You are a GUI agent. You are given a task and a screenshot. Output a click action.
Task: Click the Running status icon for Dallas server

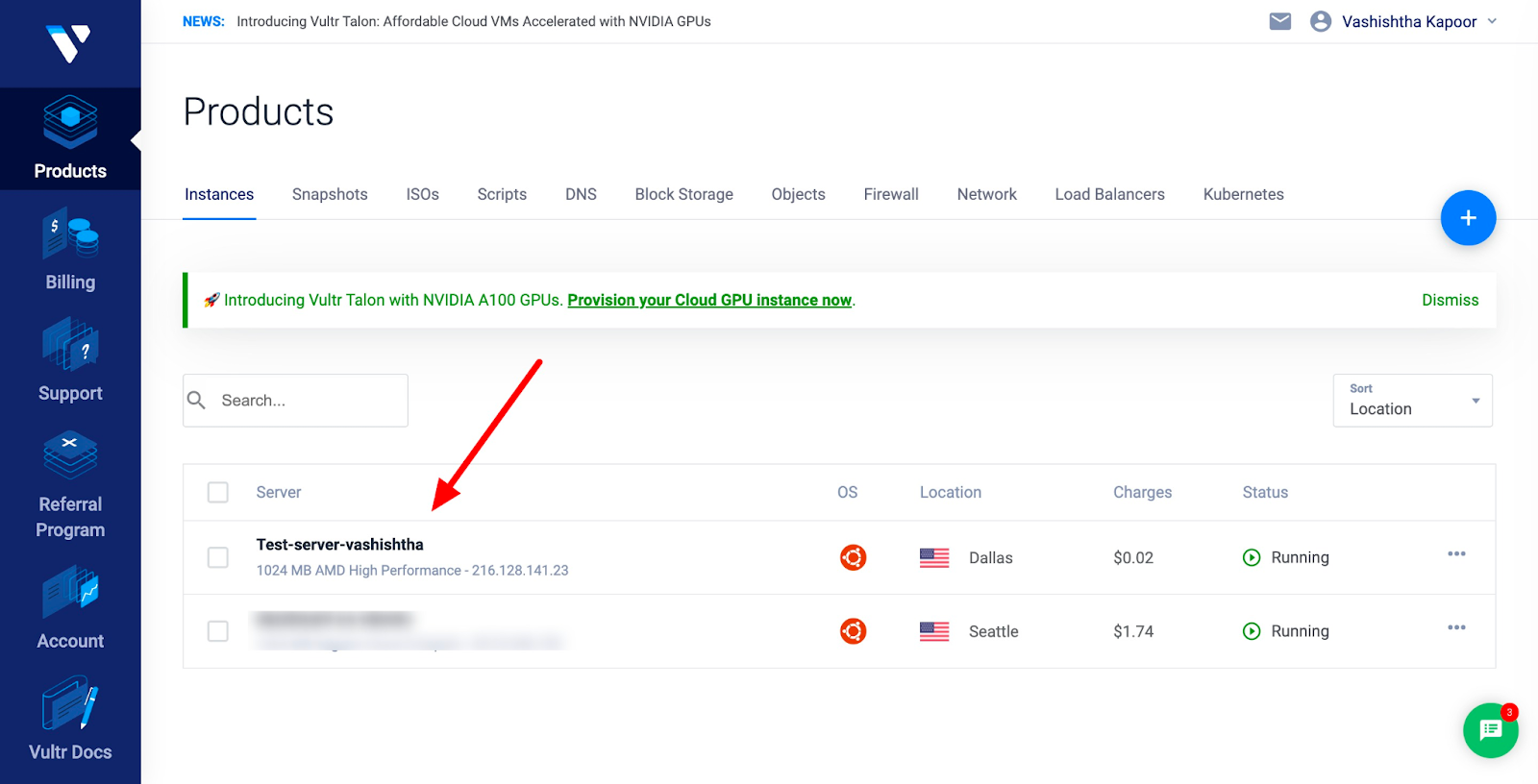click(x=1252, y=557)
